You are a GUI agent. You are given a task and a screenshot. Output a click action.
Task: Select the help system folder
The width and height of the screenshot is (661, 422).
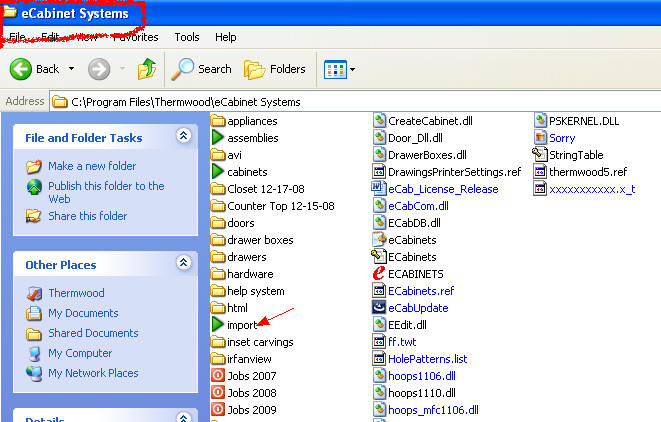point(248,291)
